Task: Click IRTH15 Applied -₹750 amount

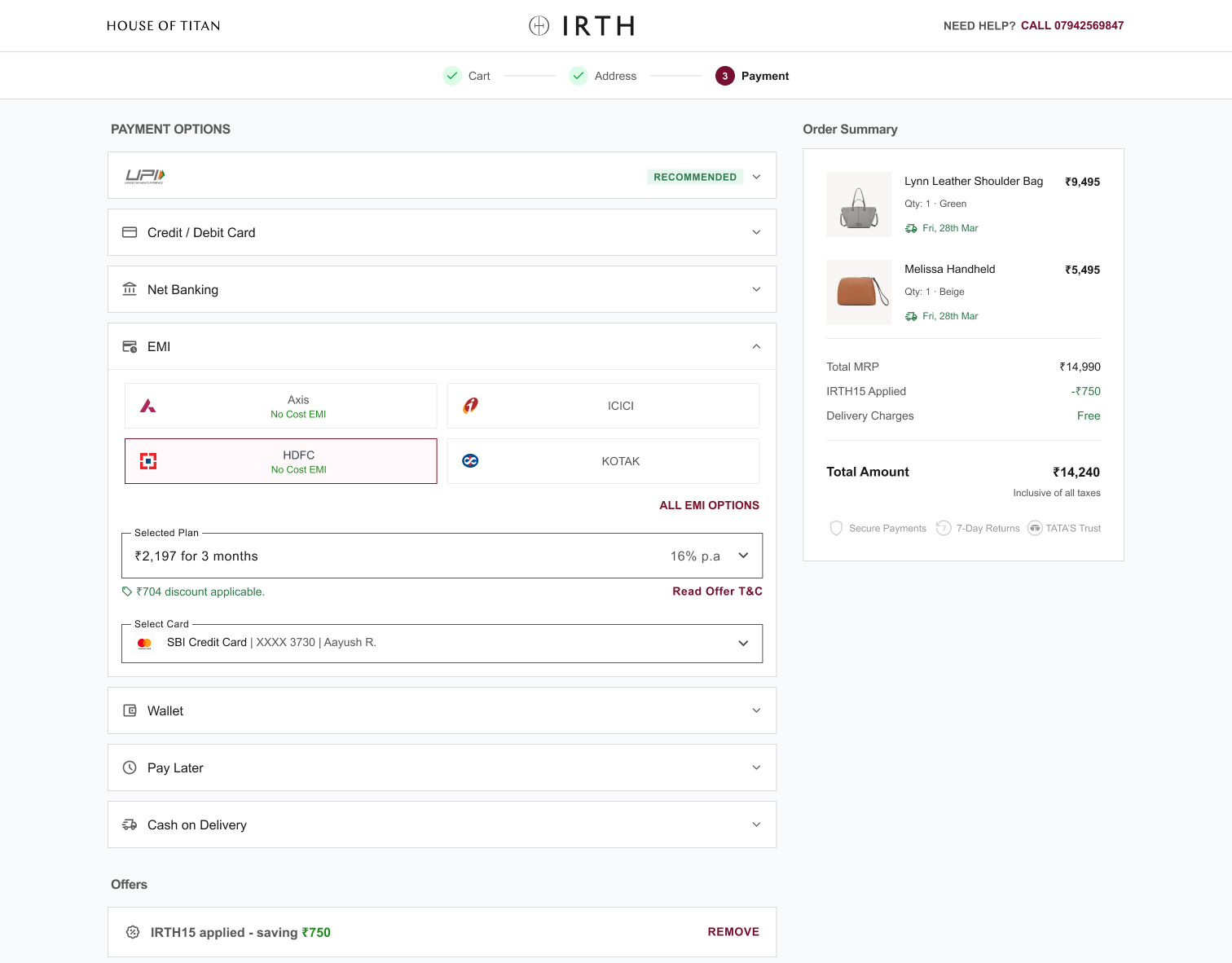Action: click(1086, 391)
